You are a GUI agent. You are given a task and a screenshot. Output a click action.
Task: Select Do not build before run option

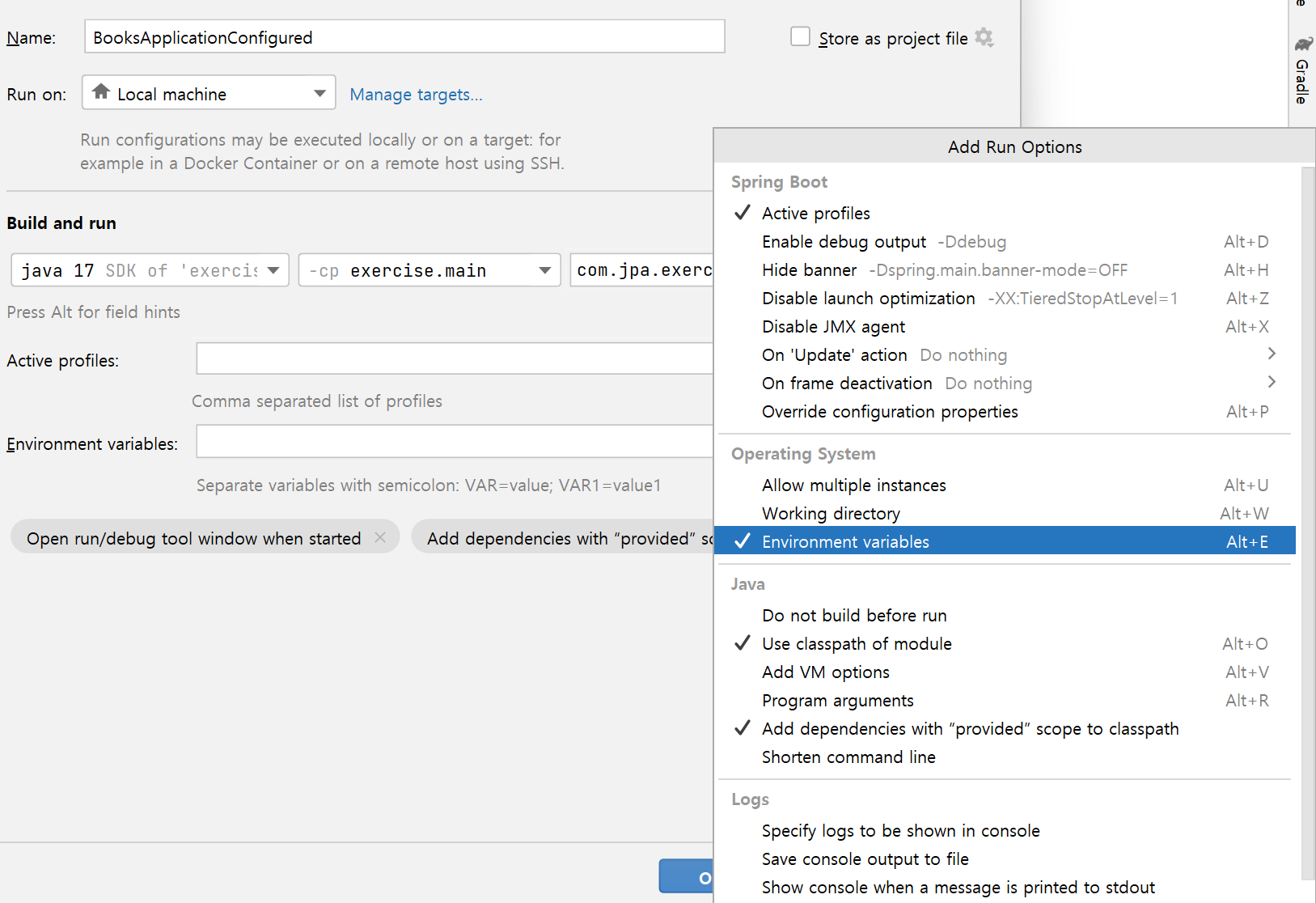click(1005, 616)
